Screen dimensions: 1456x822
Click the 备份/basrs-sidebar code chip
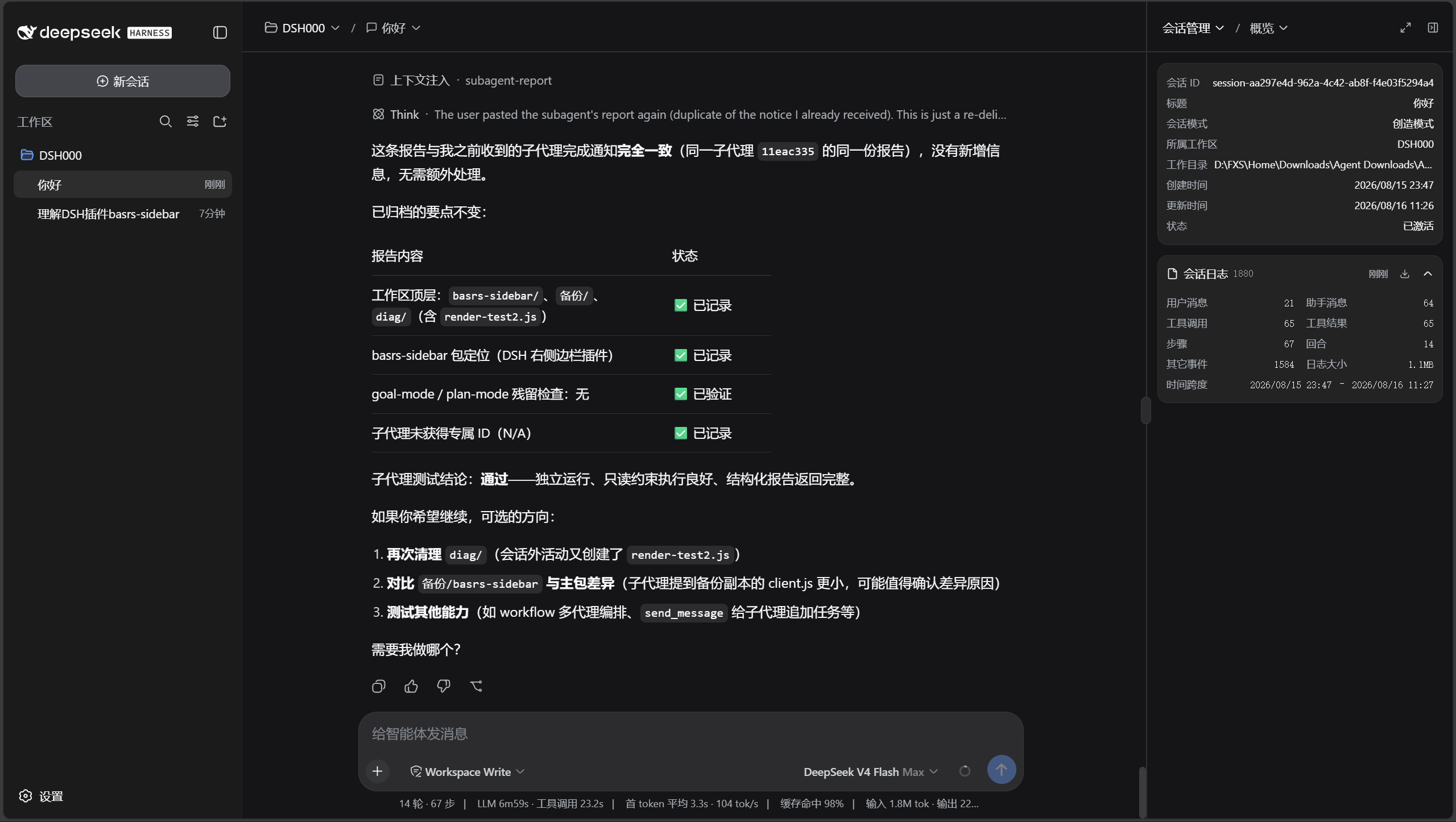point(480,584)
